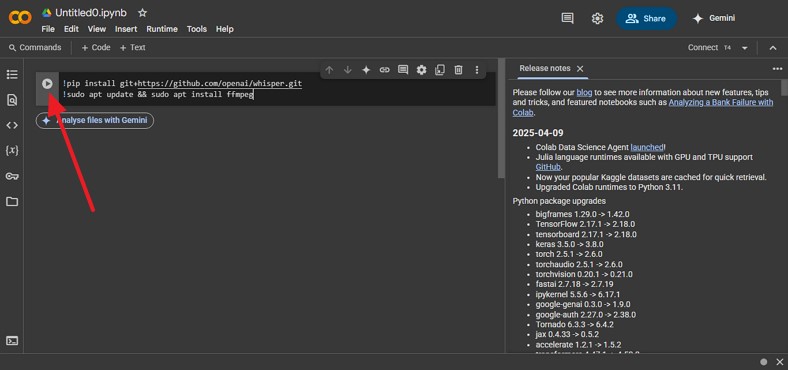
Task: Copy link to cell icon
Action: [x=384, y=70]
